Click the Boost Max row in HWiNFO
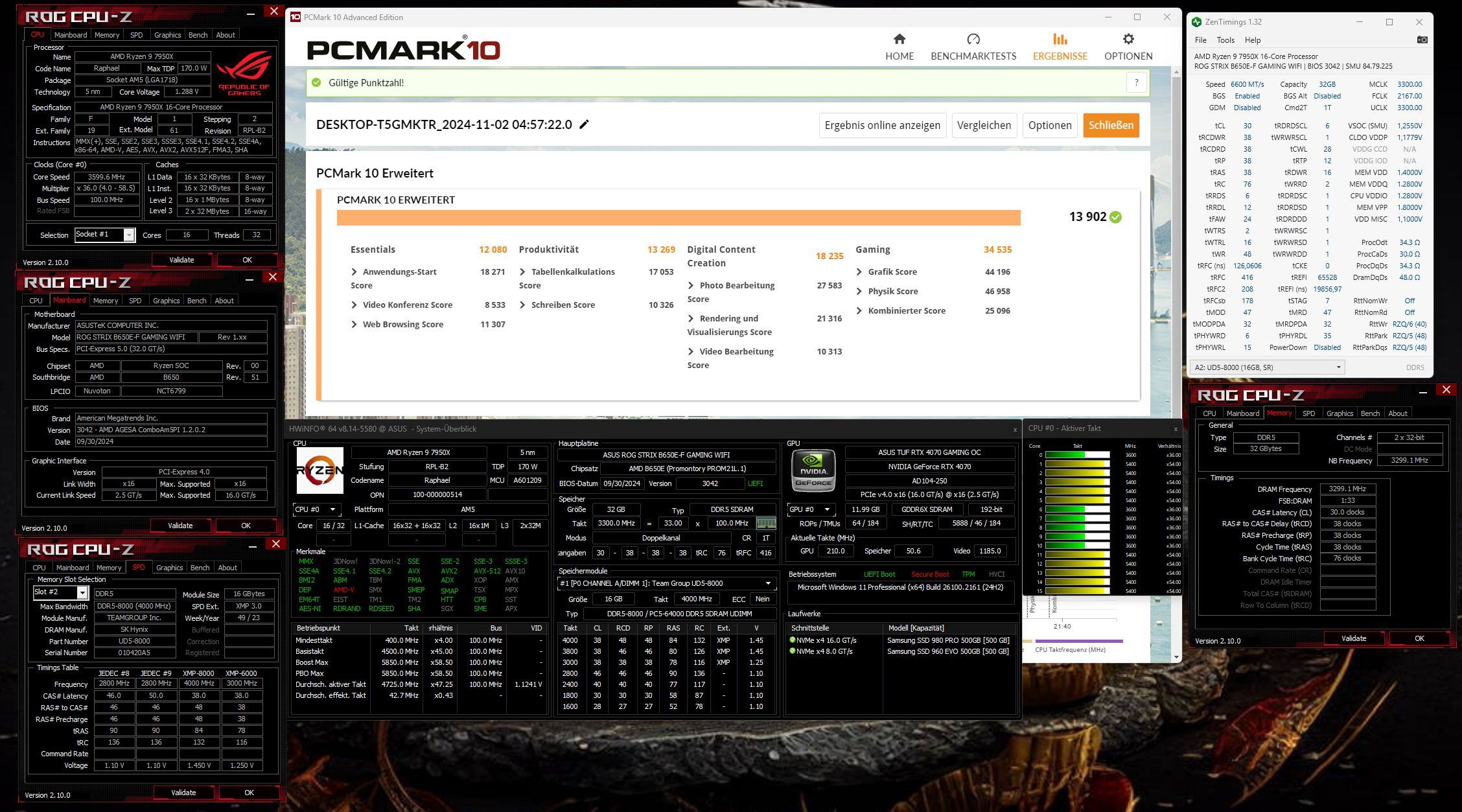 (420, 662)
